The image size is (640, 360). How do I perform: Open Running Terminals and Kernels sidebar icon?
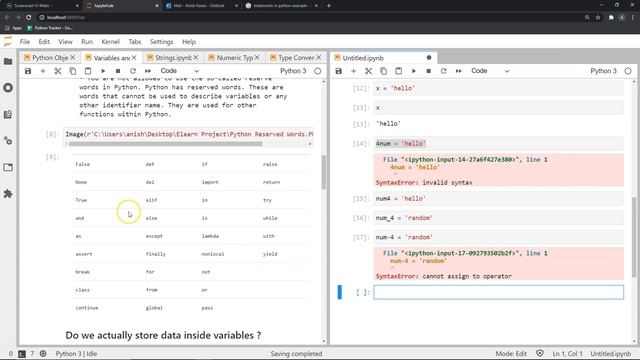[8, 88]
